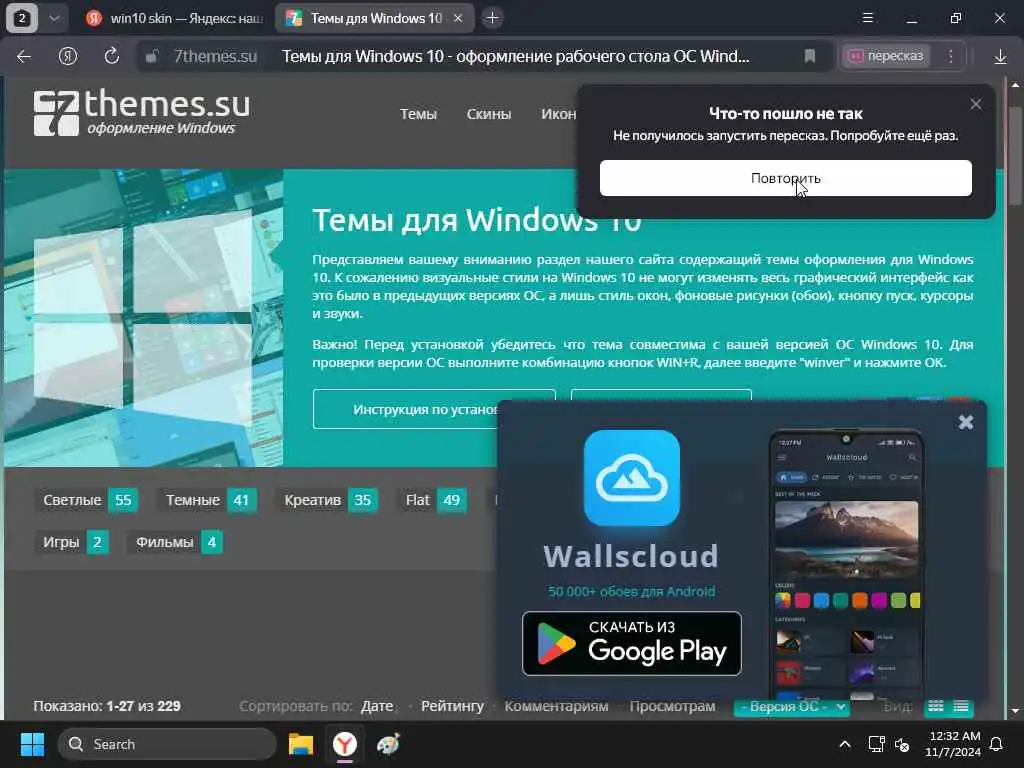Open the notifications bell icon

[x=997, y=744]
